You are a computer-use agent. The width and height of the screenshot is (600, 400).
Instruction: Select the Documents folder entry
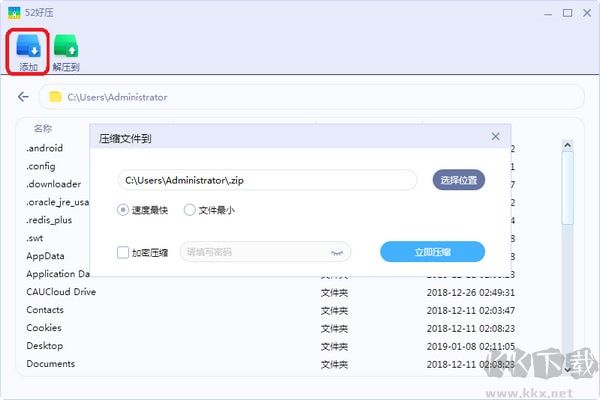pyautogui.click(x=50, y=363)
